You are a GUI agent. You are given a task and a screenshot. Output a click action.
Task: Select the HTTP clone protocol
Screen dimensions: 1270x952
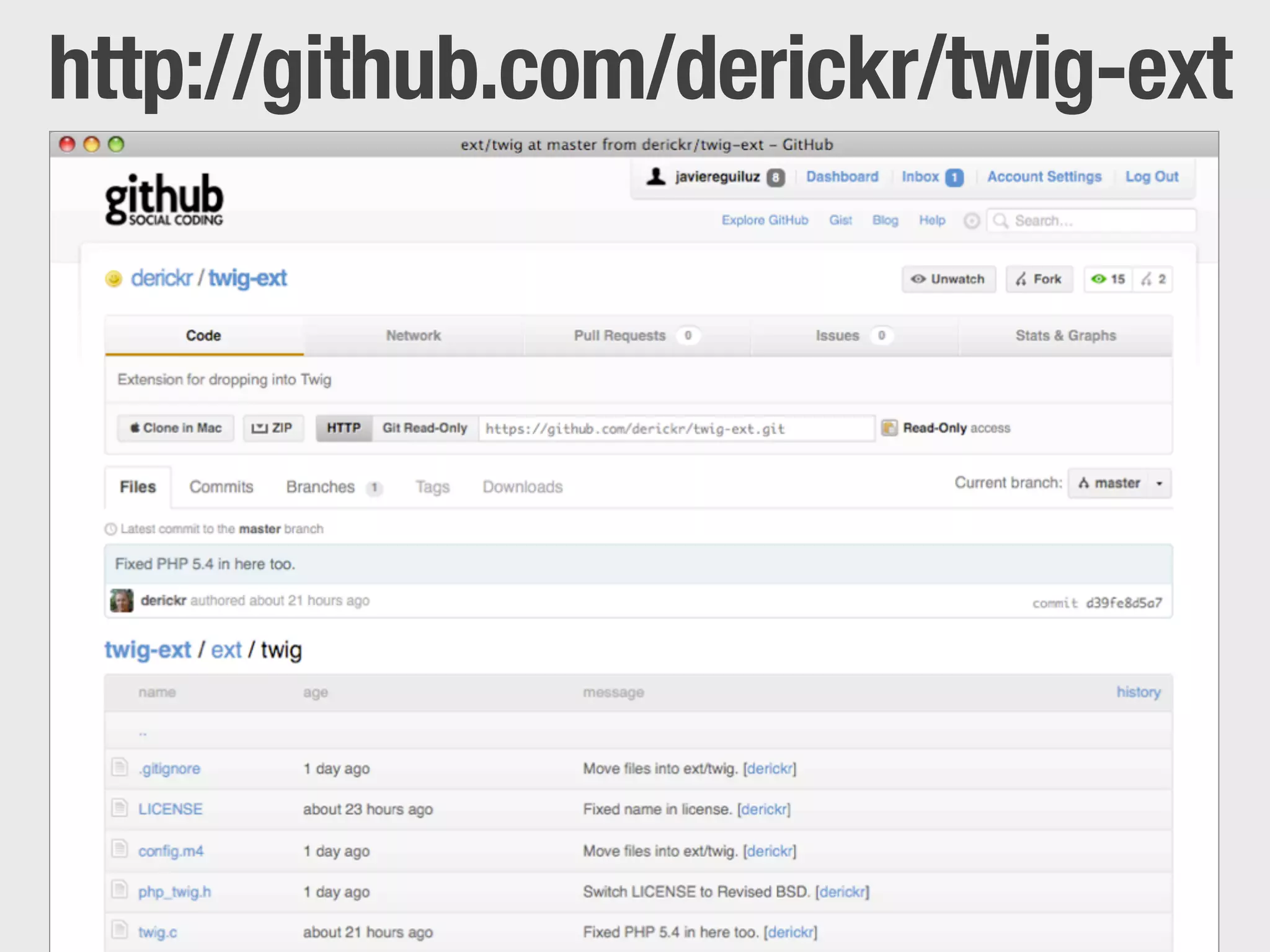pyautogui.click(x=344, y=428)
